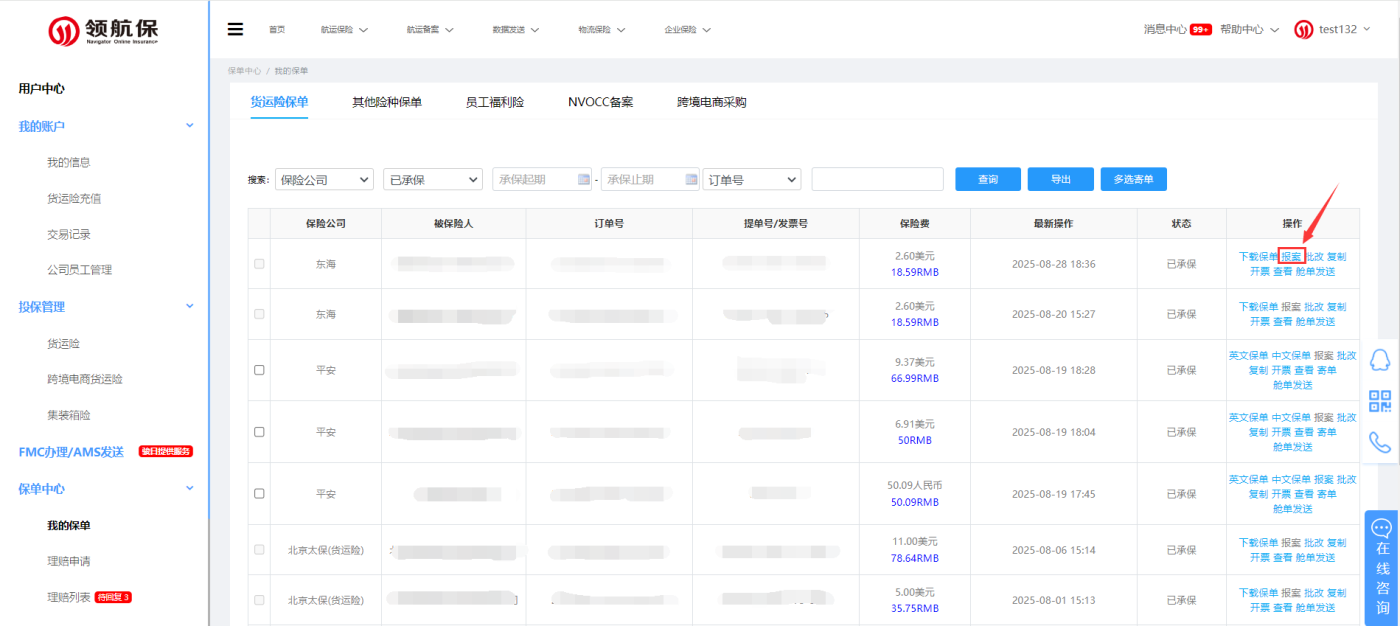The height and width of the screenshot is (626, 1400).
Task: Open calendar icon in 承保止期 field
Action: 691,179
